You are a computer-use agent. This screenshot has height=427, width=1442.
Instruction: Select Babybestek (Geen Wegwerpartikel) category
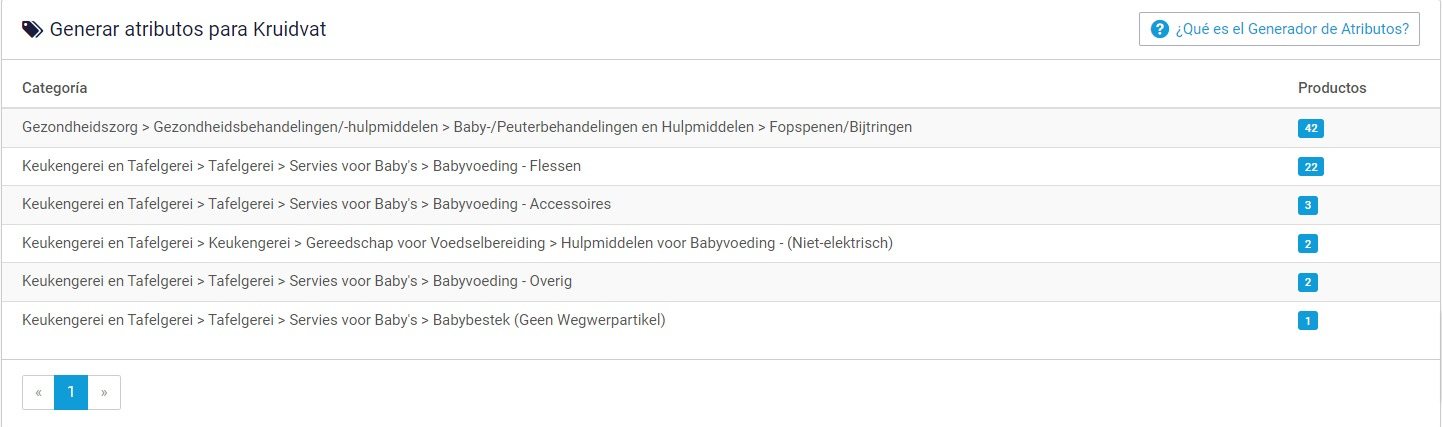721,320
